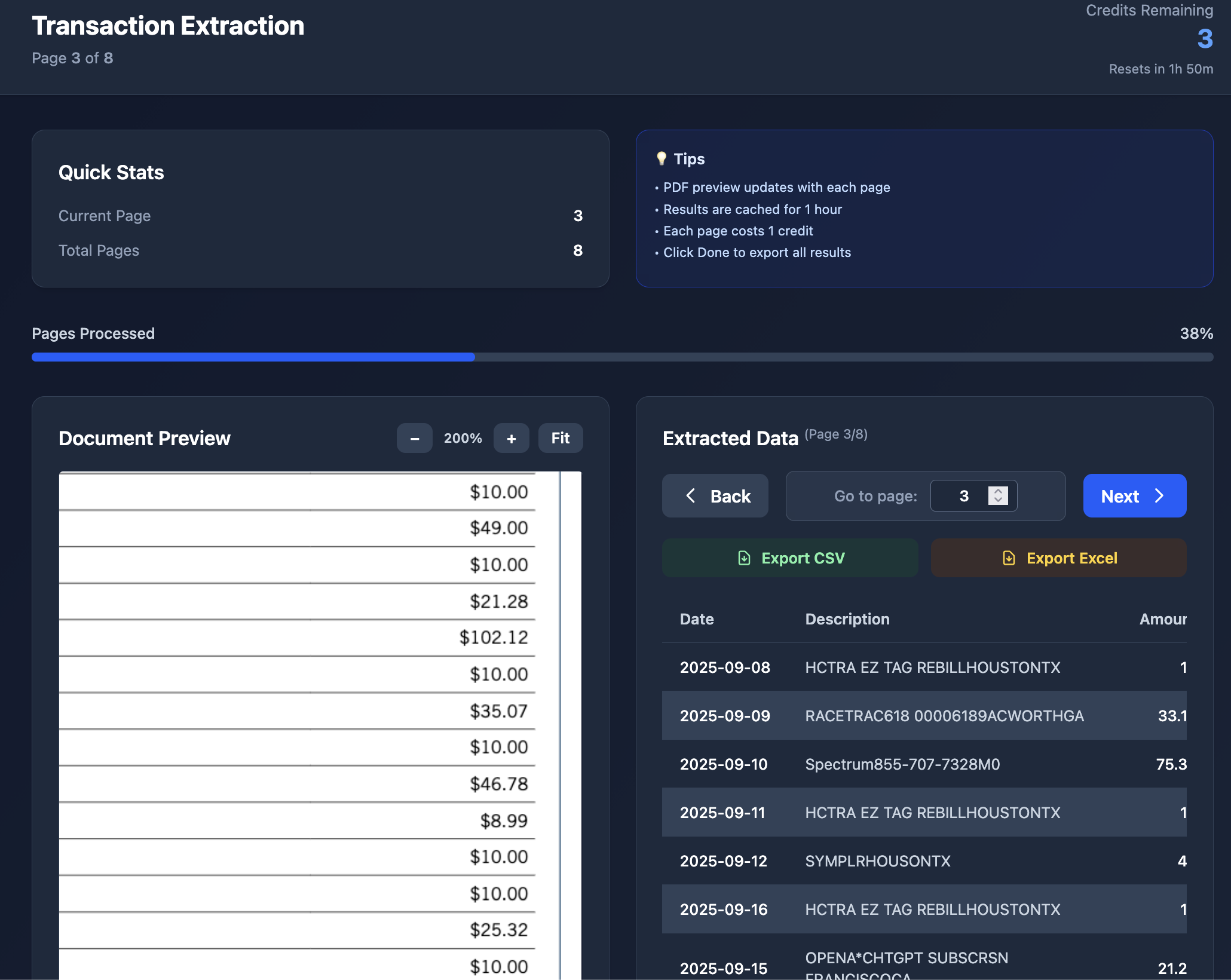Export results as Excel
The image size is (1231, 980).
pyautogui.click(x=1058, y=558)
